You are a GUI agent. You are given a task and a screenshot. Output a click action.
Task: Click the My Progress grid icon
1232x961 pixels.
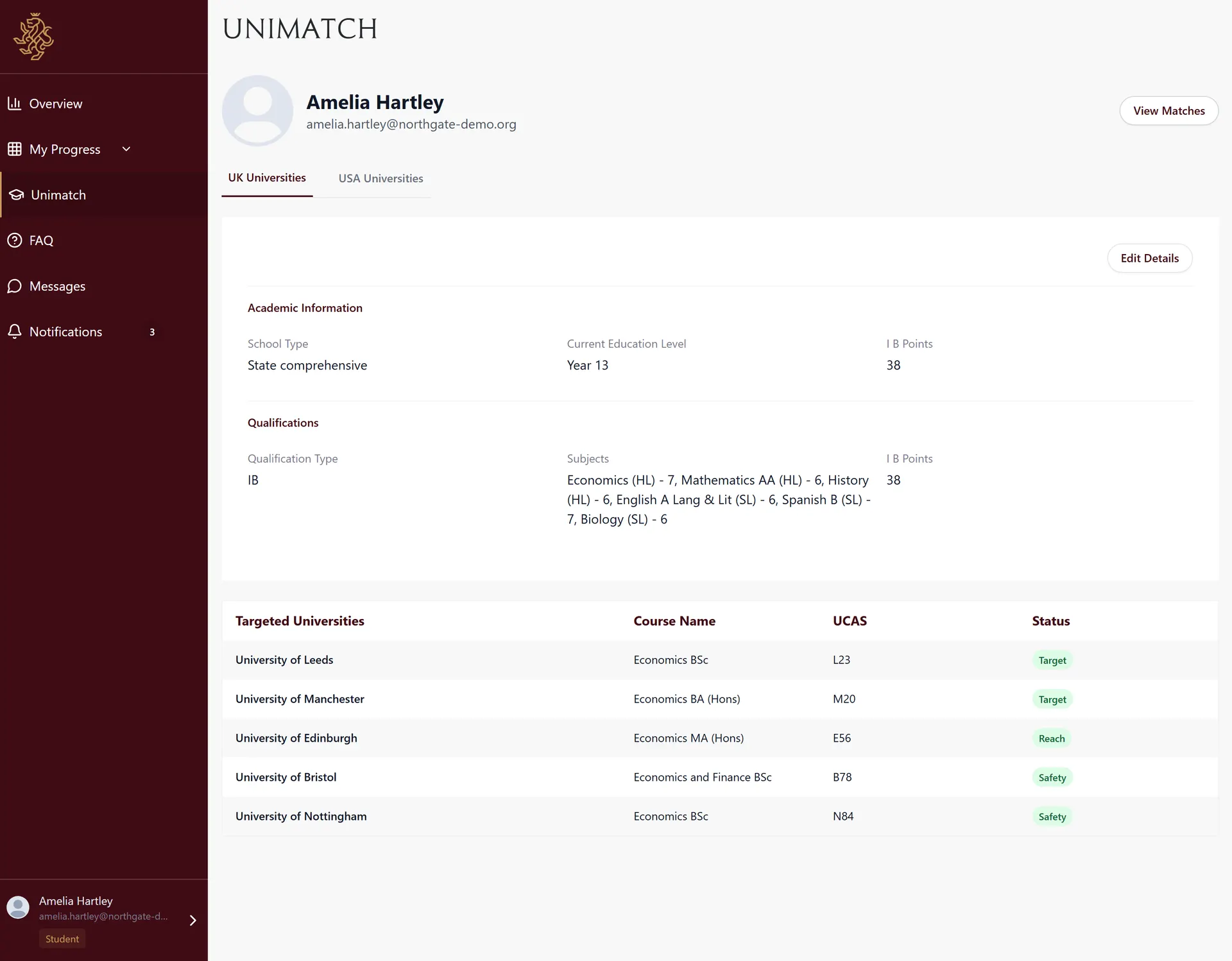pyautogui.click(x=14, y=149)
